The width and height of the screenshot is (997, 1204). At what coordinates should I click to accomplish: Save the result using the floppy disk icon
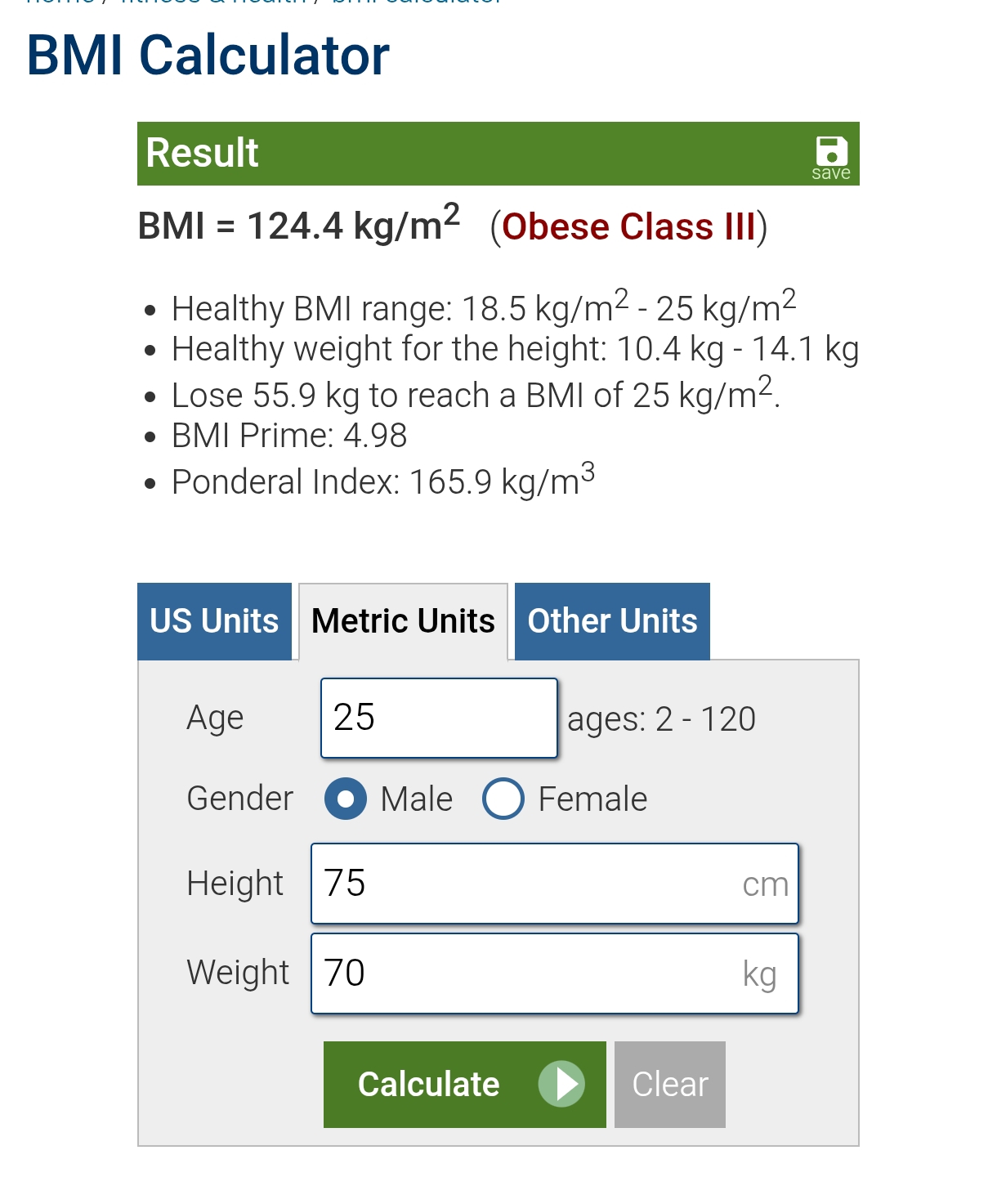831,157
